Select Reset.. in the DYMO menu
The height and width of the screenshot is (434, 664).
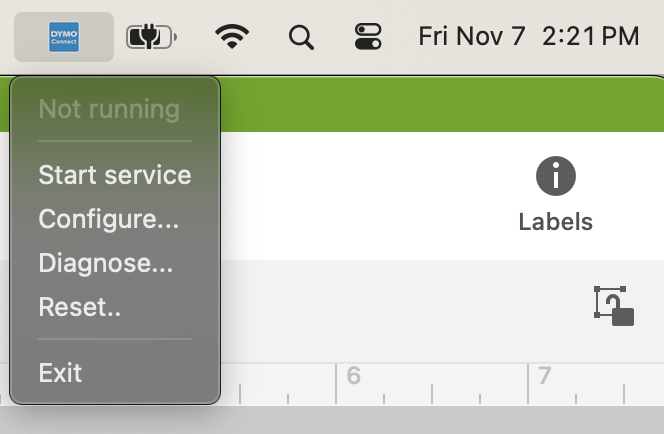79,307
